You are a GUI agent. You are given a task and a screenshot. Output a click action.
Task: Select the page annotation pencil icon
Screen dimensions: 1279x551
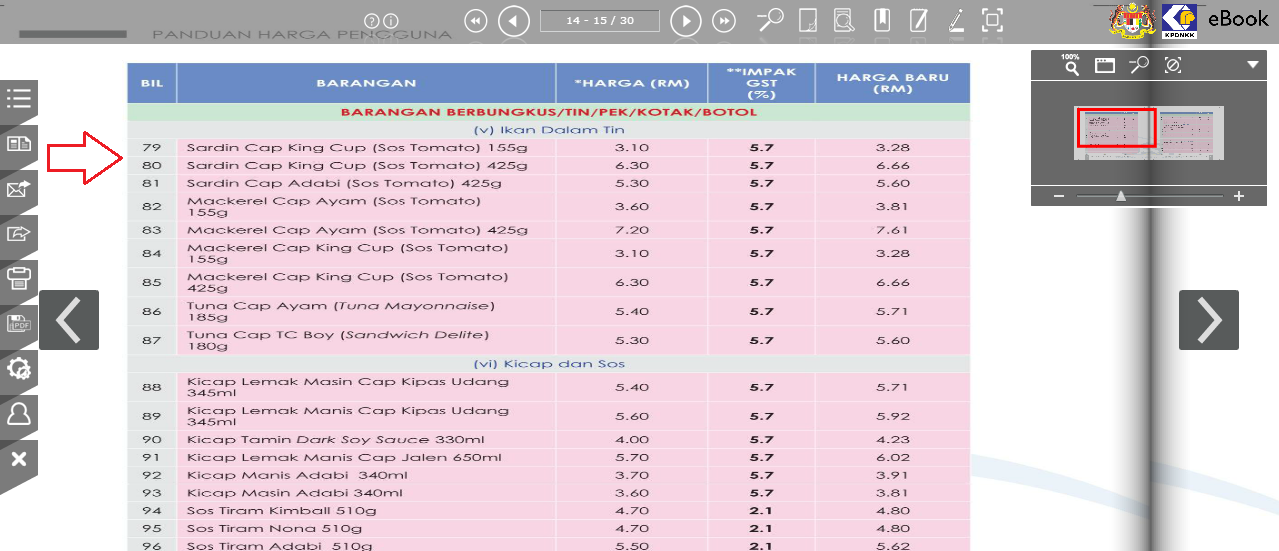[919, 20]
